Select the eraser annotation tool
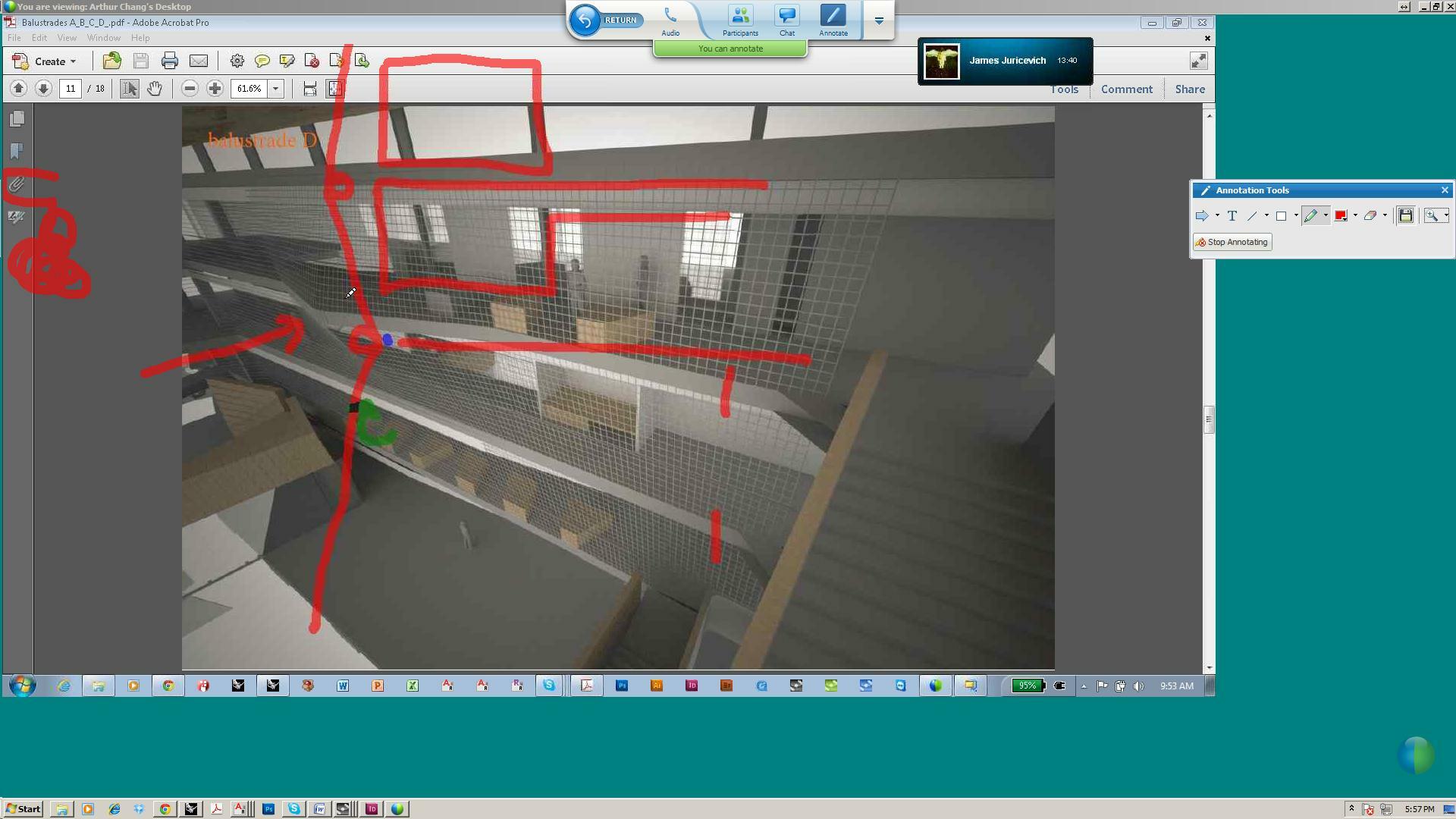The width and height of the screenshot is (1456, 819). pyautogui.click(x=1370, y=216)
